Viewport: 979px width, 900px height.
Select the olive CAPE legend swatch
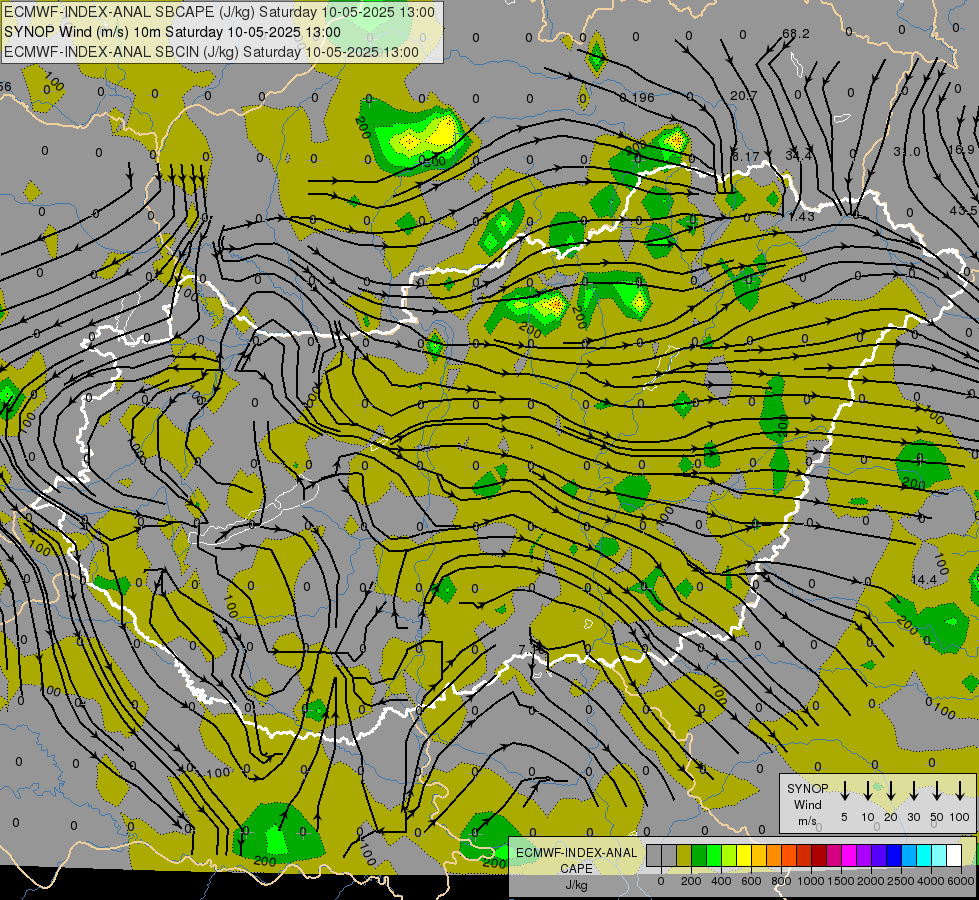[684, 855]
